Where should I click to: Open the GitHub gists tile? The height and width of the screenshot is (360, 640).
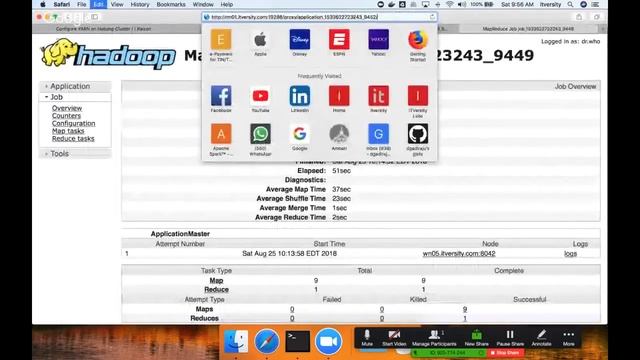tap(418, 134)
